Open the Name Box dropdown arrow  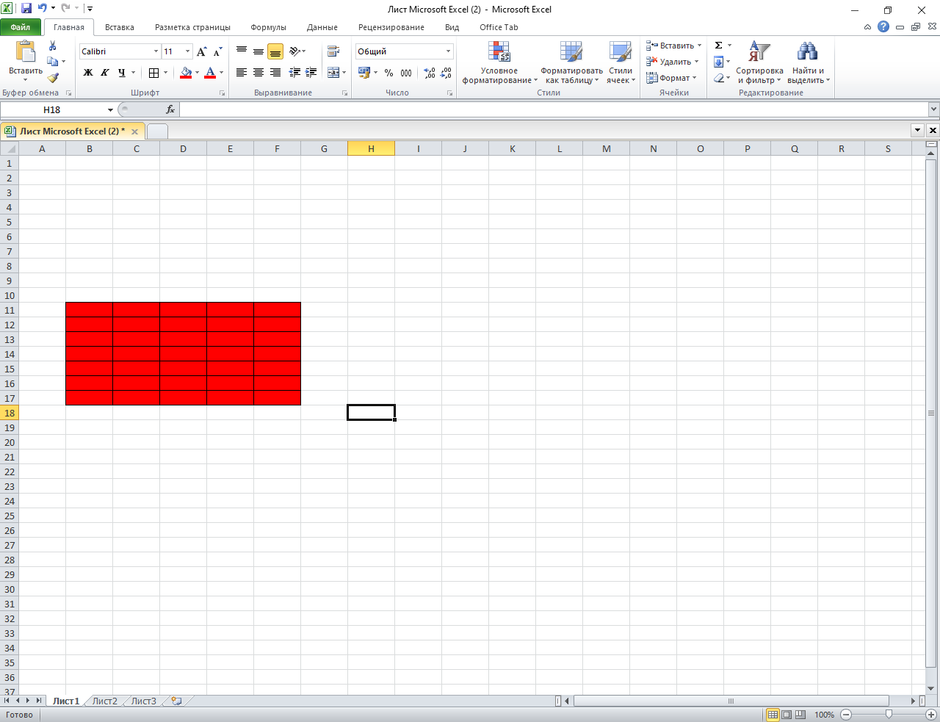tap(110, 110)
